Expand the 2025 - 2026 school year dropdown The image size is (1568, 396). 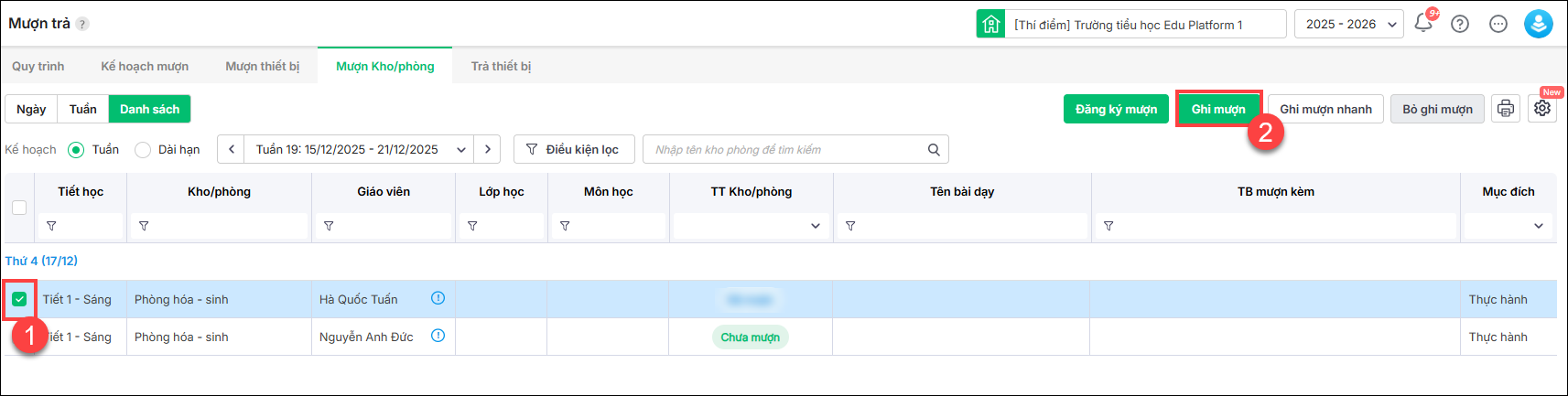click(x=1347, y=24)
